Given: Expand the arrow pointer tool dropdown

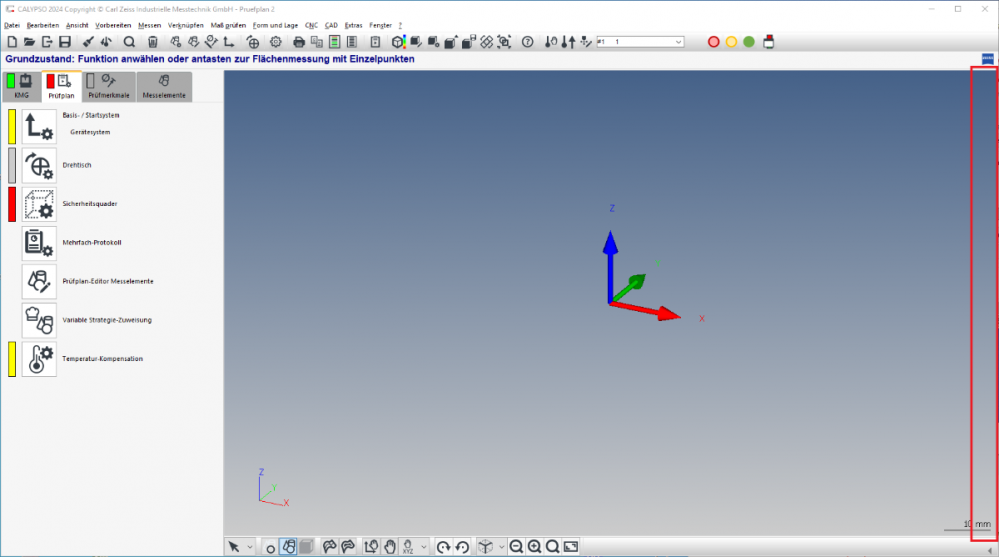Looking at the screenshot, I should [250, 547].
